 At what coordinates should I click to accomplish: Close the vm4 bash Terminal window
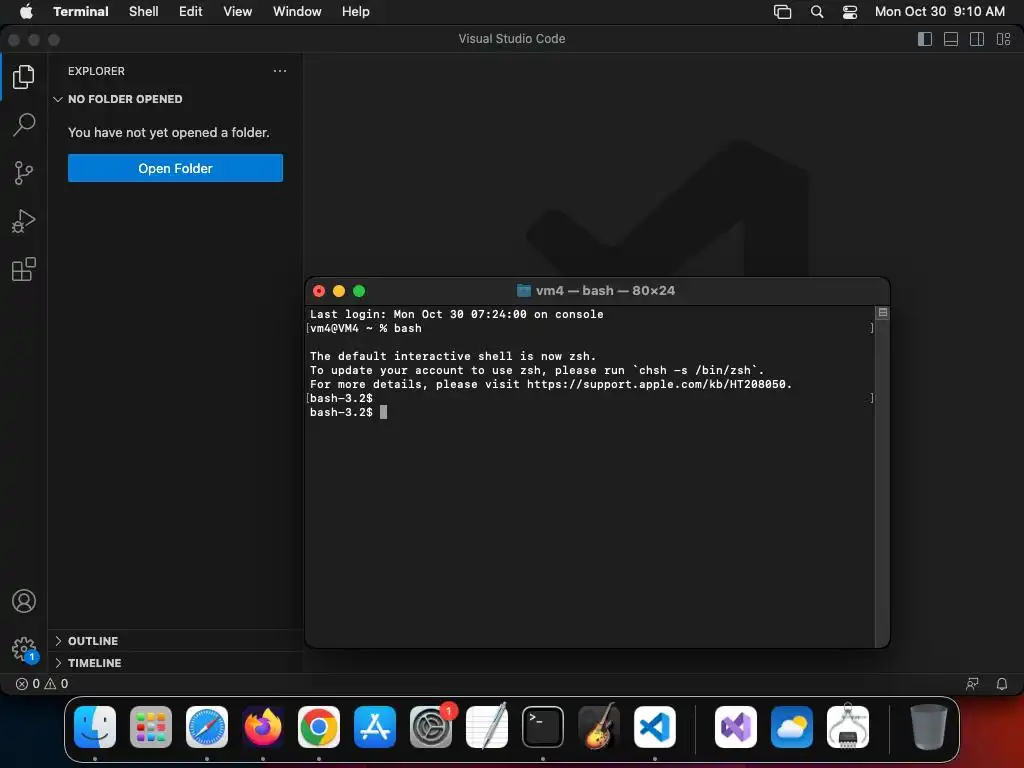[319, 291]
